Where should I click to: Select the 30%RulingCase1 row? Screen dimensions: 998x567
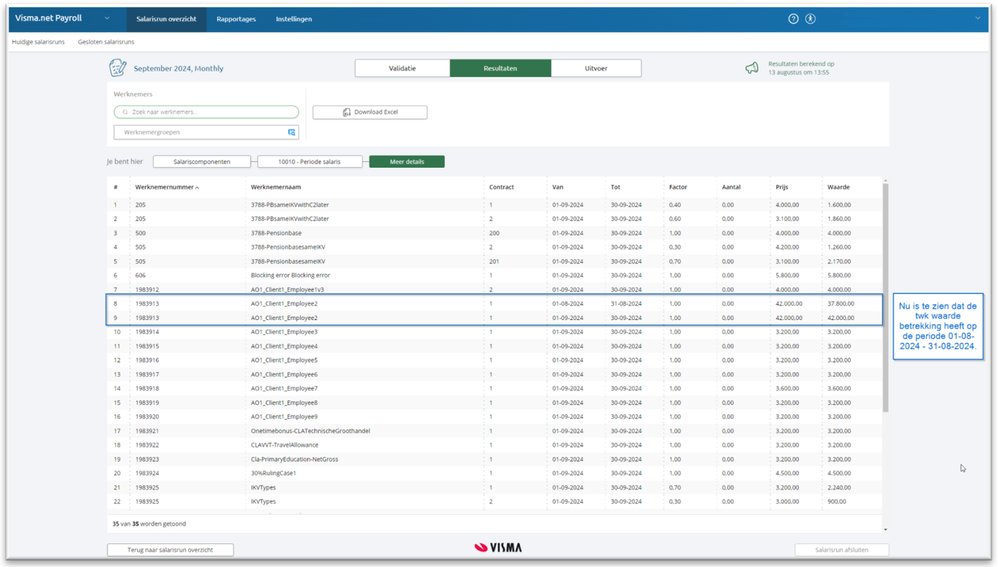495,473
